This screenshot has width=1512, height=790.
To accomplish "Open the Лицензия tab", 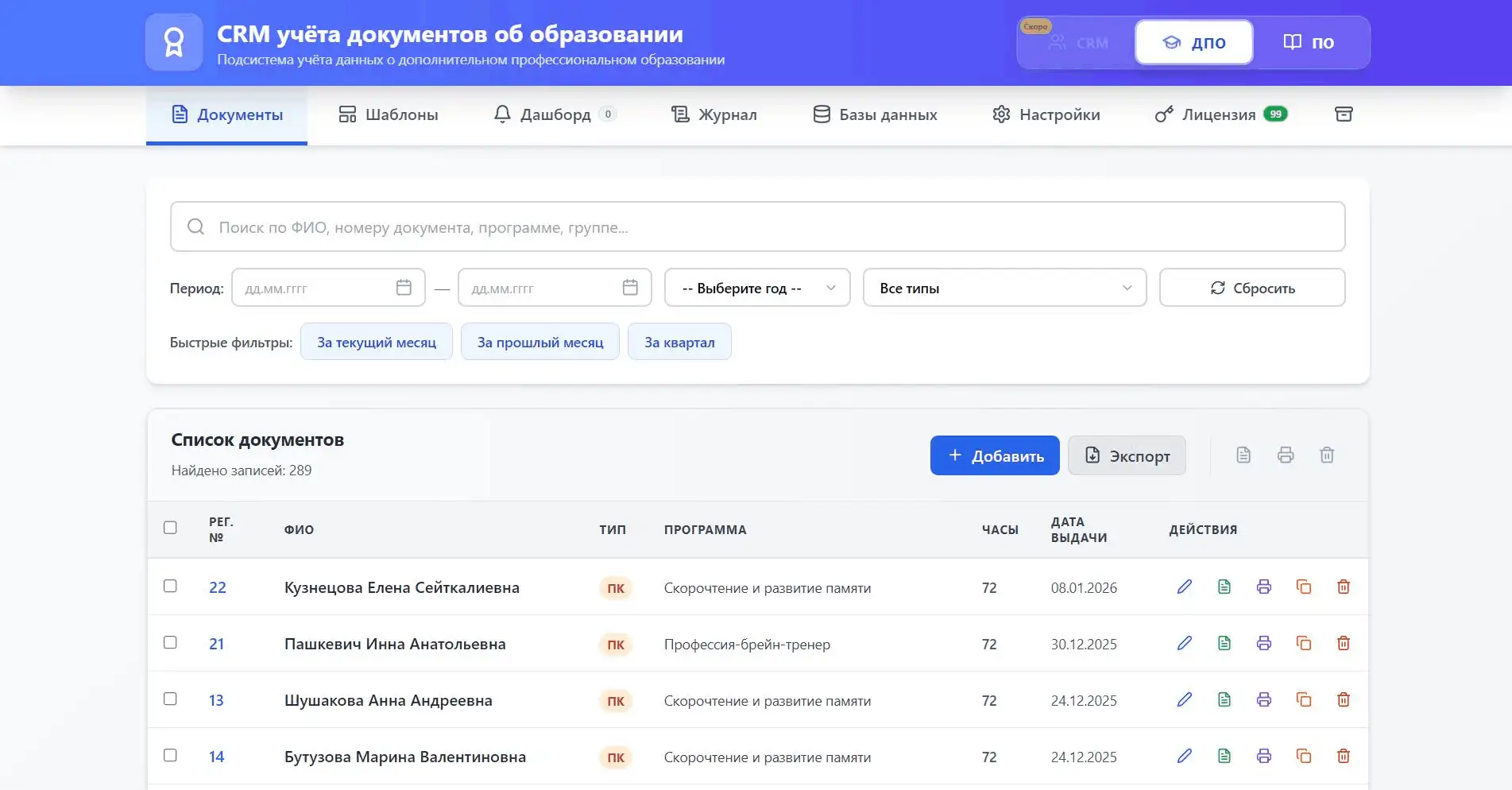I will [1220, 114].
